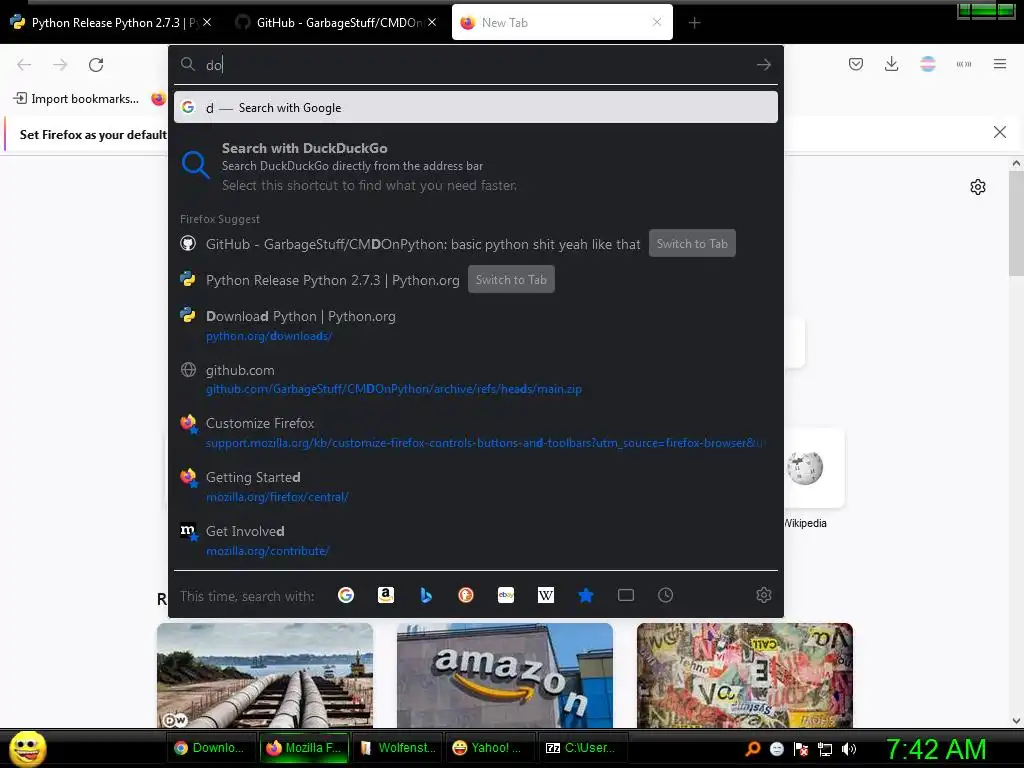Choose the Wikipedia search shortcut icon

[x=546, y=595]
